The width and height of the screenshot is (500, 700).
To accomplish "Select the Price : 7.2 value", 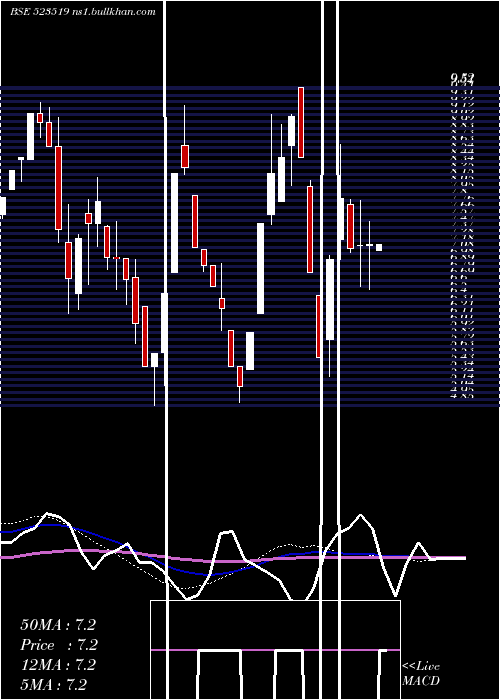I will [x=59, y=645].
